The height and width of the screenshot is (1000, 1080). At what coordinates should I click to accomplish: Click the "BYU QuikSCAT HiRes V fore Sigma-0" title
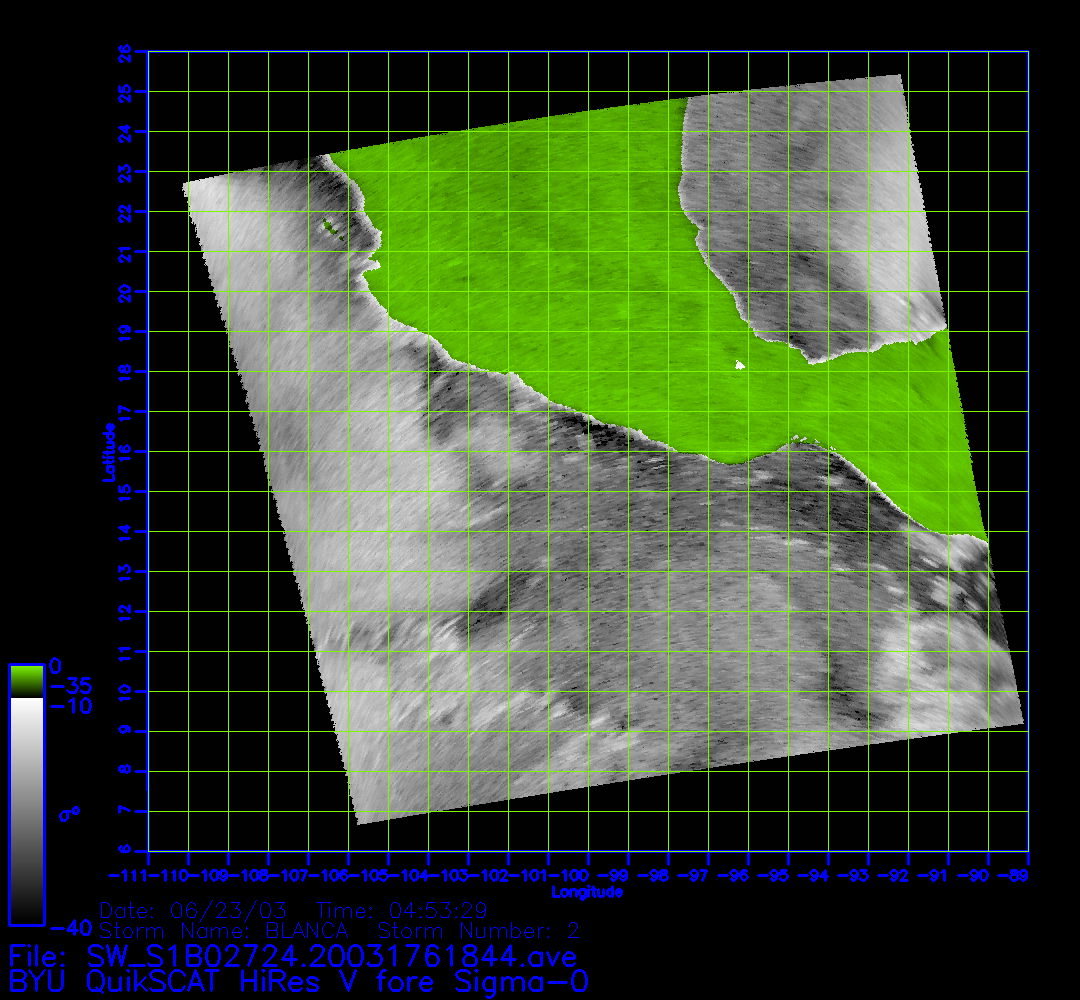click(299, 982)
